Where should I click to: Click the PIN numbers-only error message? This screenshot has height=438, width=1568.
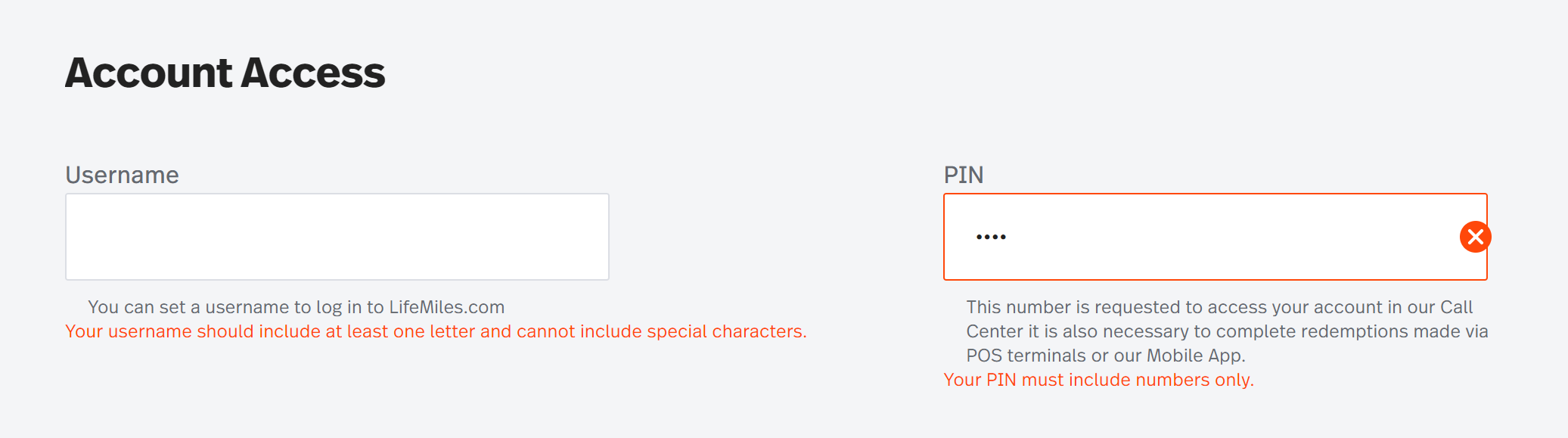[x=1099, y=380]
